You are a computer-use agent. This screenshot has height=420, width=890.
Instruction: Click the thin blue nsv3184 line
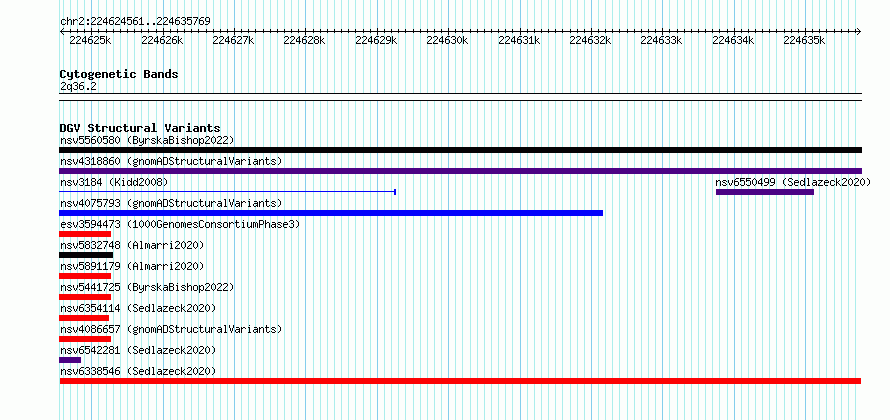click(227, 192)
